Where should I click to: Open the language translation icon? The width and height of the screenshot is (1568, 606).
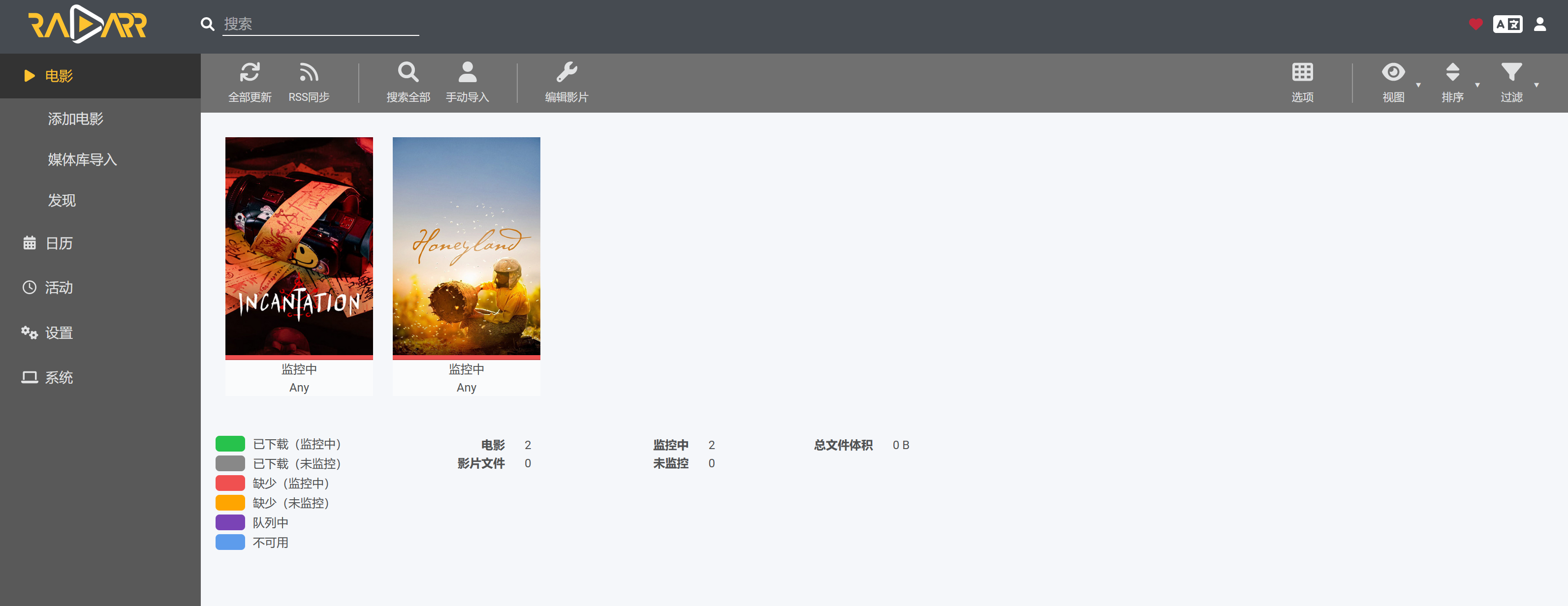[1507, 24]
